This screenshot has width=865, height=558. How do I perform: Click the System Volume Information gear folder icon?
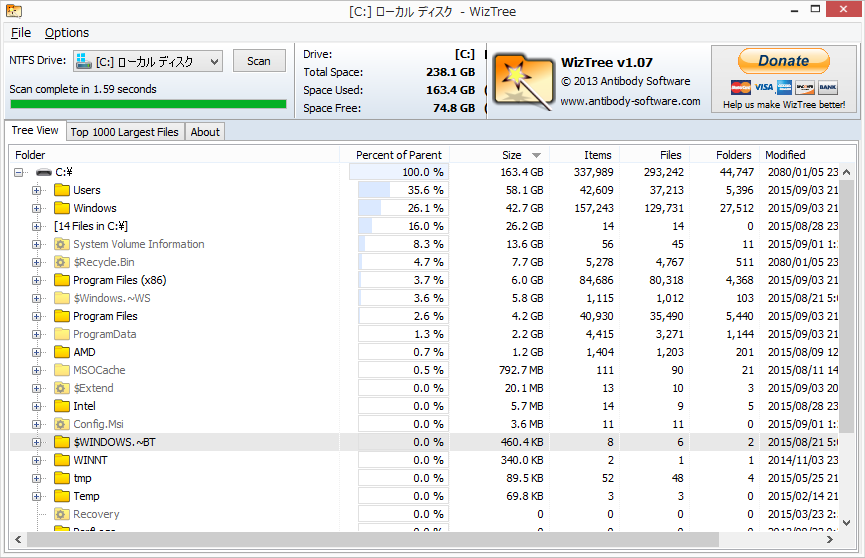tap(62, 244)
